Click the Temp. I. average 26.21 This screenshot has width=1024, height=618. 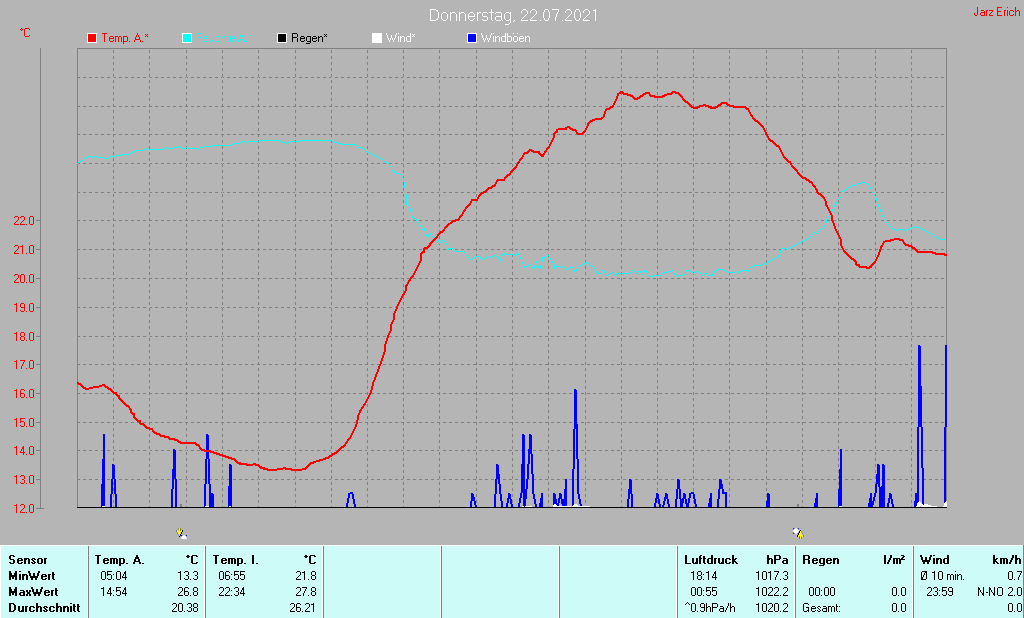pyautogui.click(x=303, y=608)
